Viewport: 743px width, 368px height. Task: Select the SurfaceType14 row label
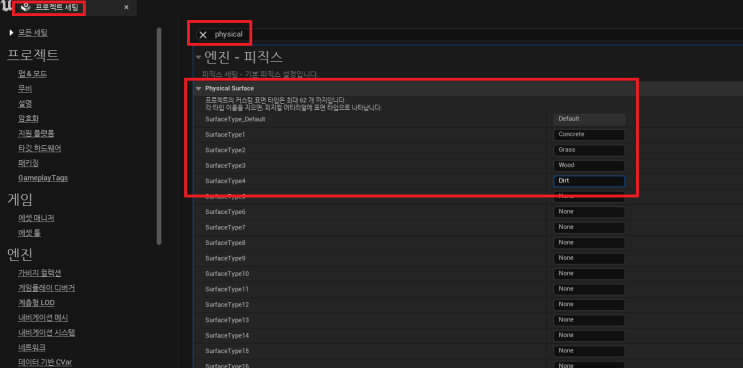click(x=227, y=336)
